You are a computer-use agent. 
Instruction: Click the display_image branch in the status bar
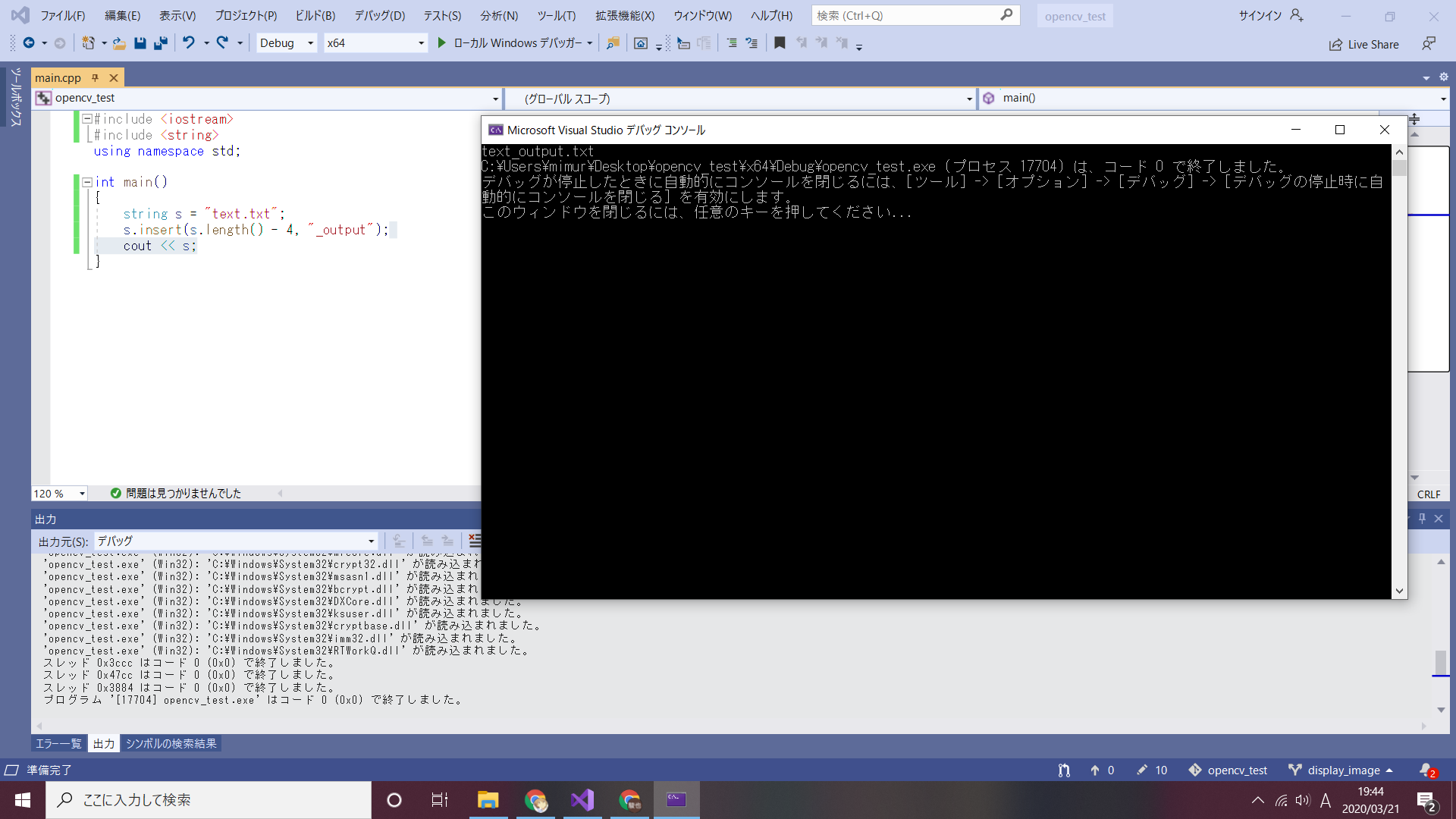(1342, 770)
